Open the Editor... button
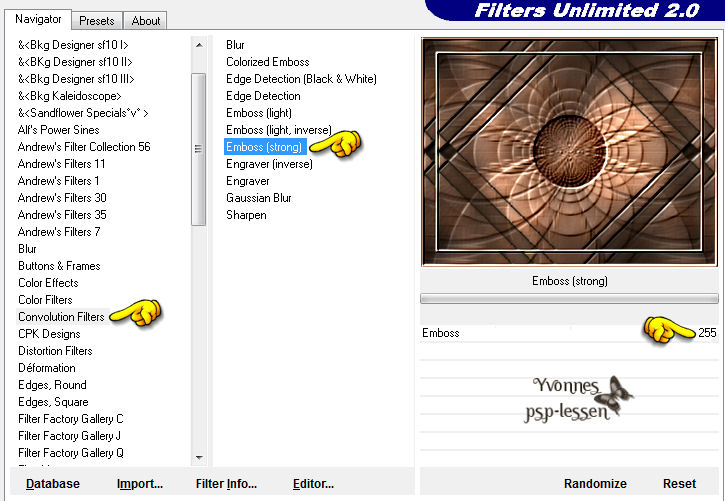 (x=313, y=483)
